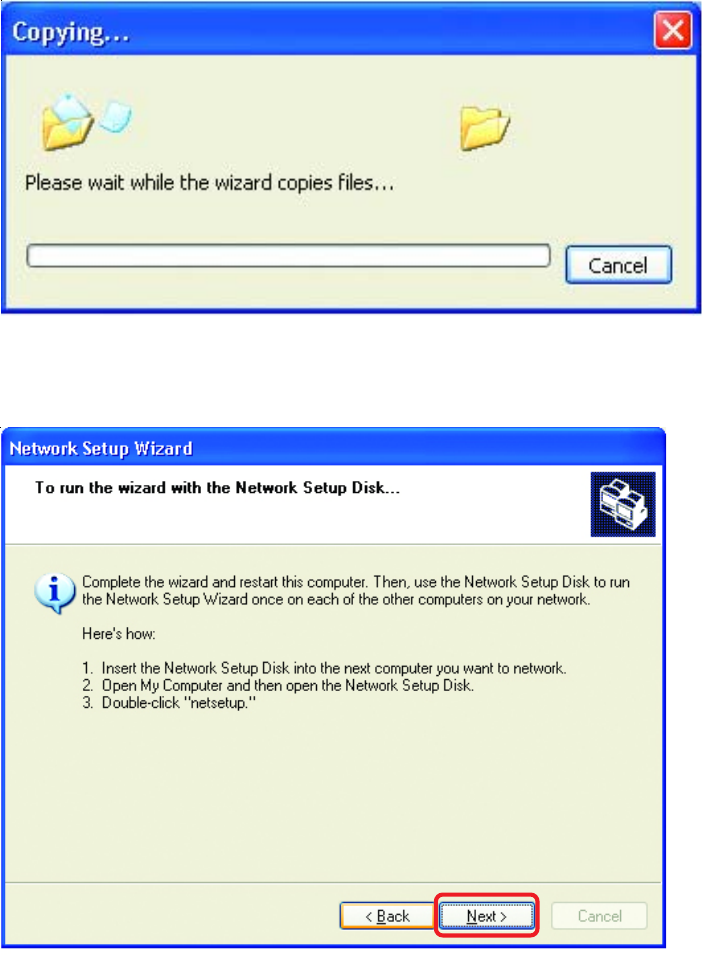702x955 pixels.
Task: Click the 'Complete the wizard and restart' paragraph
Action: (x=356, y=590)
